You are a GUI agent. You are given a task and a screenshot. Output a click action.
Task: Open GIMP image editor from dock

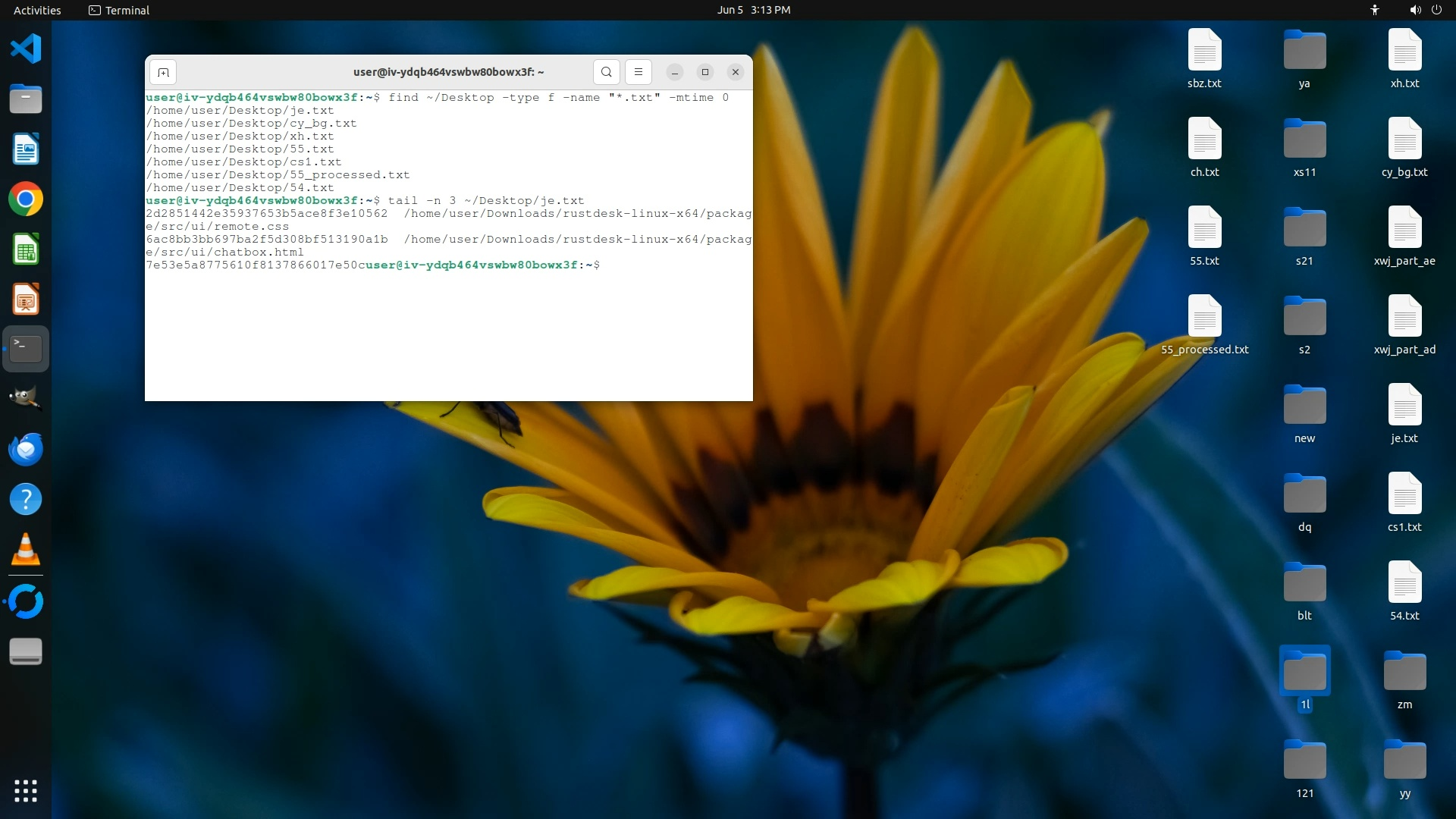tap(26, 398)
